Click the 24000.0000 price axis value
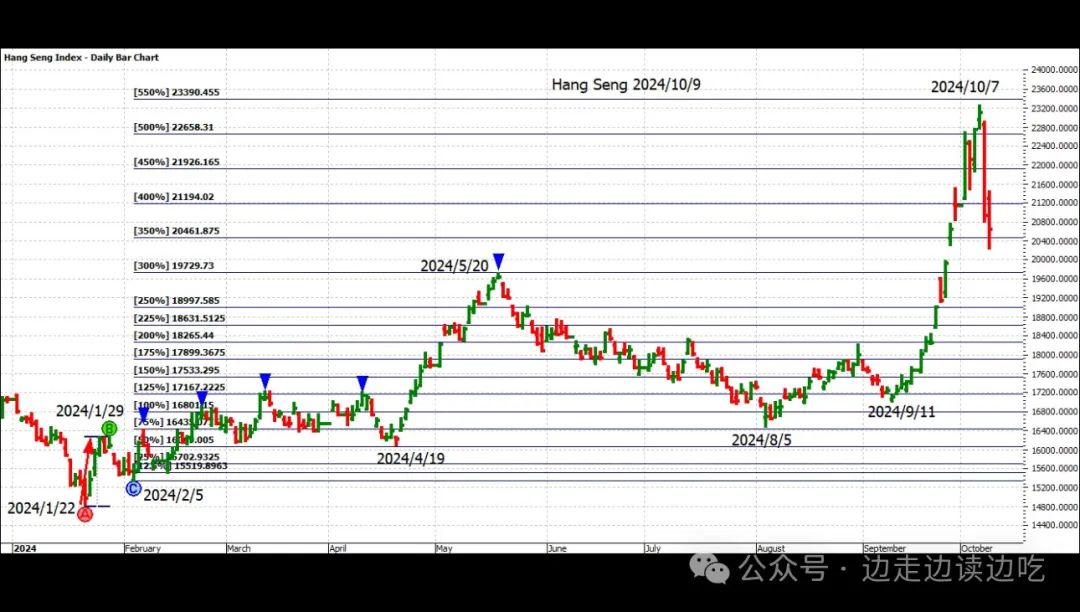This screenshot has width=1080, height=612. (1055, 70)
